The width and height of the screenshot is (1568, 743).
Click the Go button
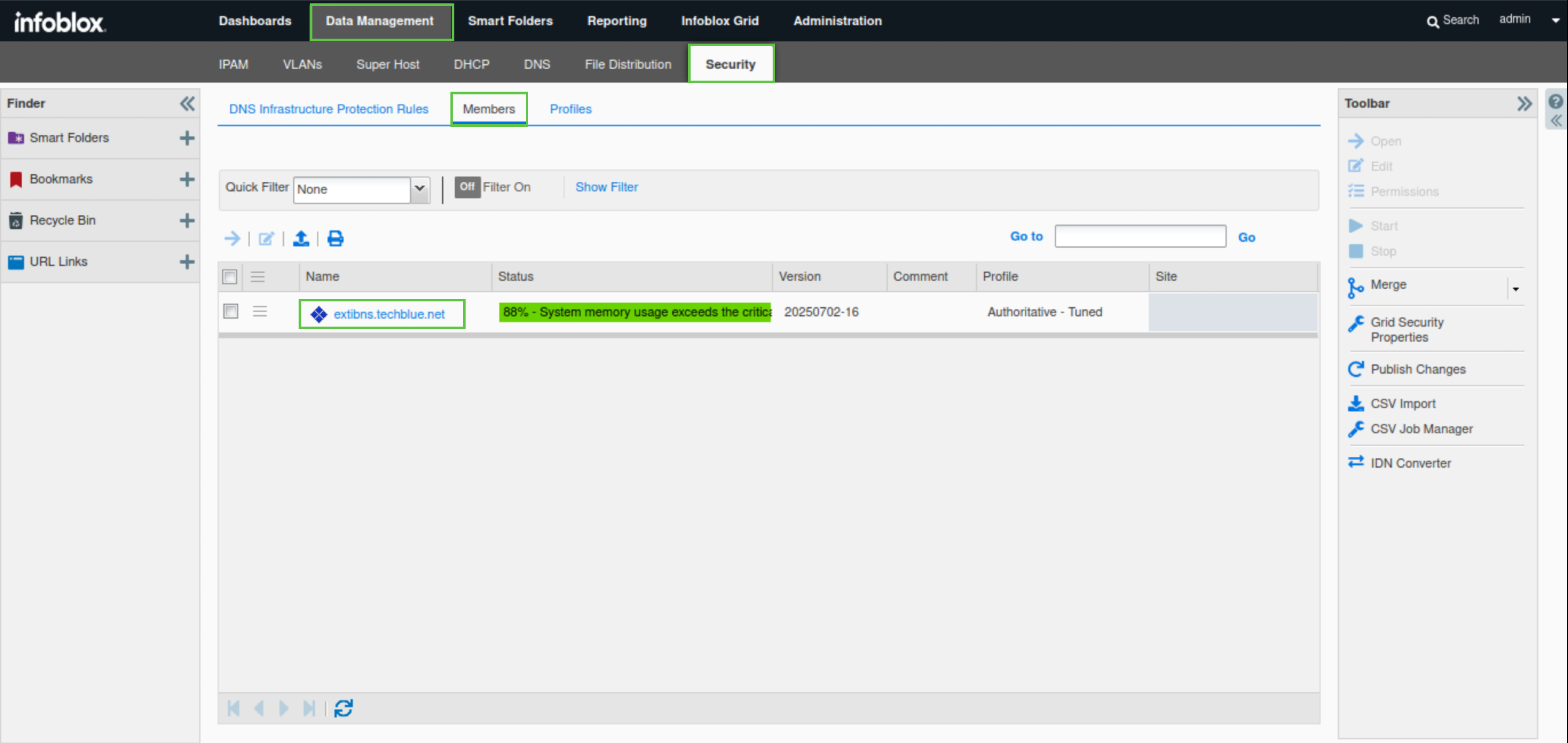pos(1247,237)
